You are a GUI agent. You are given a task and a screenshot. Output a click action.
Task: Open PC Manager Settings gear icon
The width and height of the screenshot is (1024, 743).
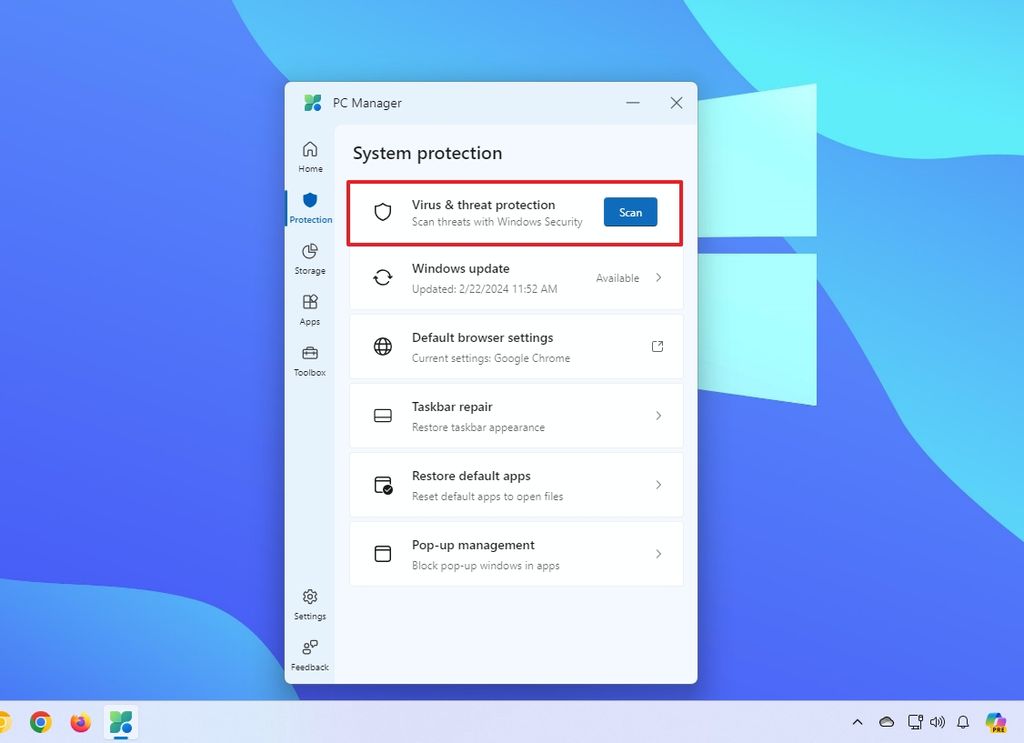pyautogui.click(x=310, y=601)
